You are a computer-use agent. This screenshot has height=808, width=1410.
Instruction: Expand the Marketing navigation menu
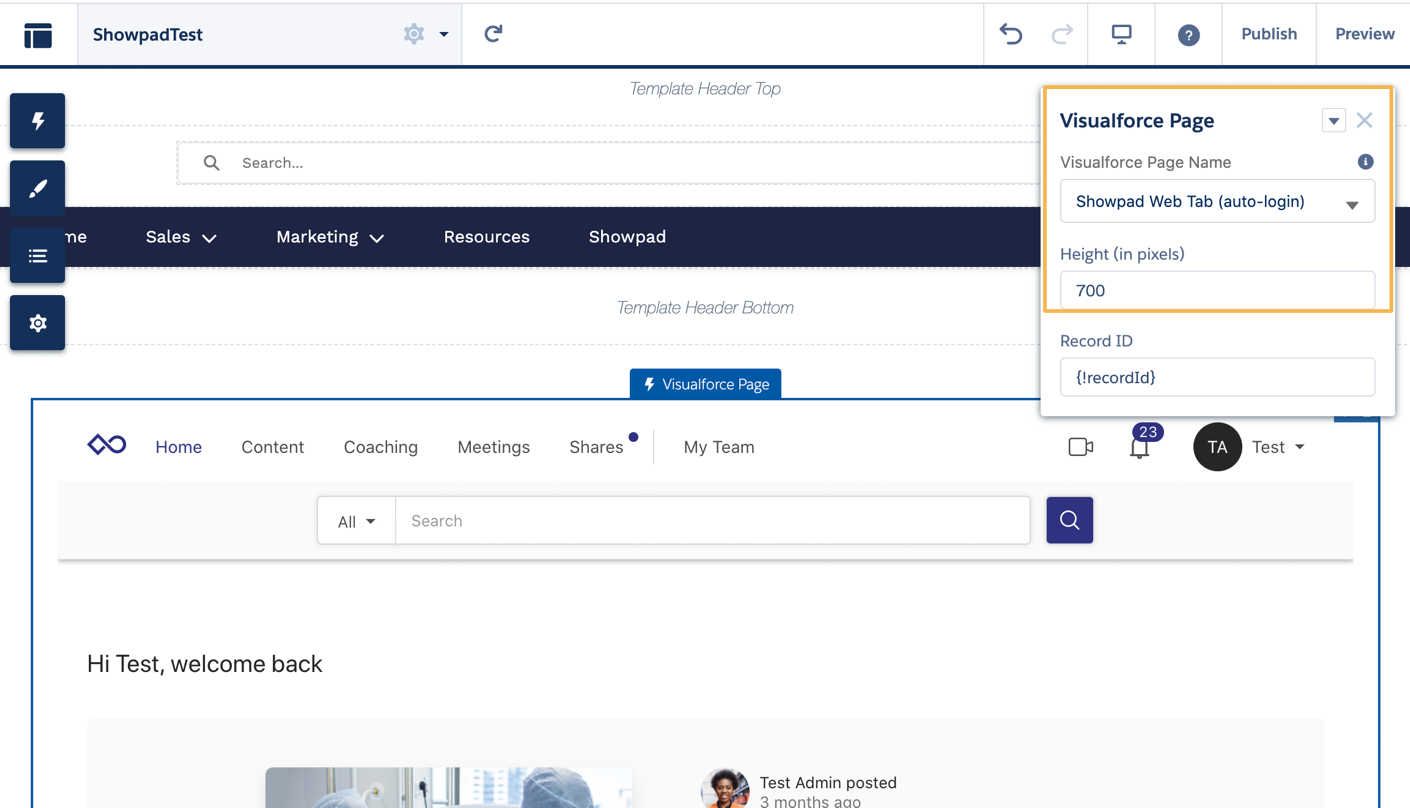coord(330,237)
